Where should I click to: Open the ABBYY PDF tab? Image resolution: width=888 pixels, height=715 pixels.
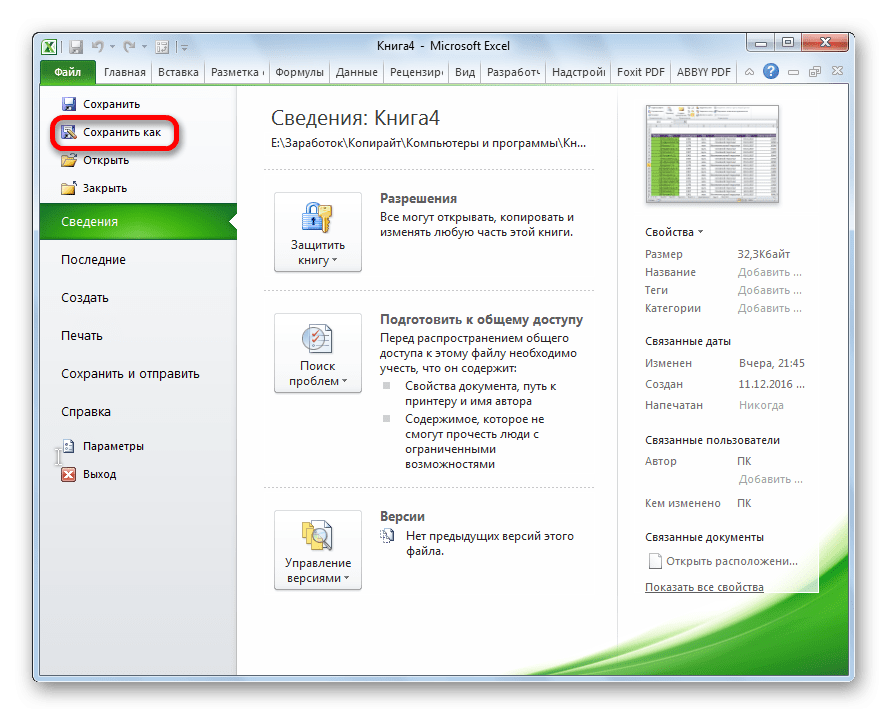pyautogui.click(x=703, y=72)
